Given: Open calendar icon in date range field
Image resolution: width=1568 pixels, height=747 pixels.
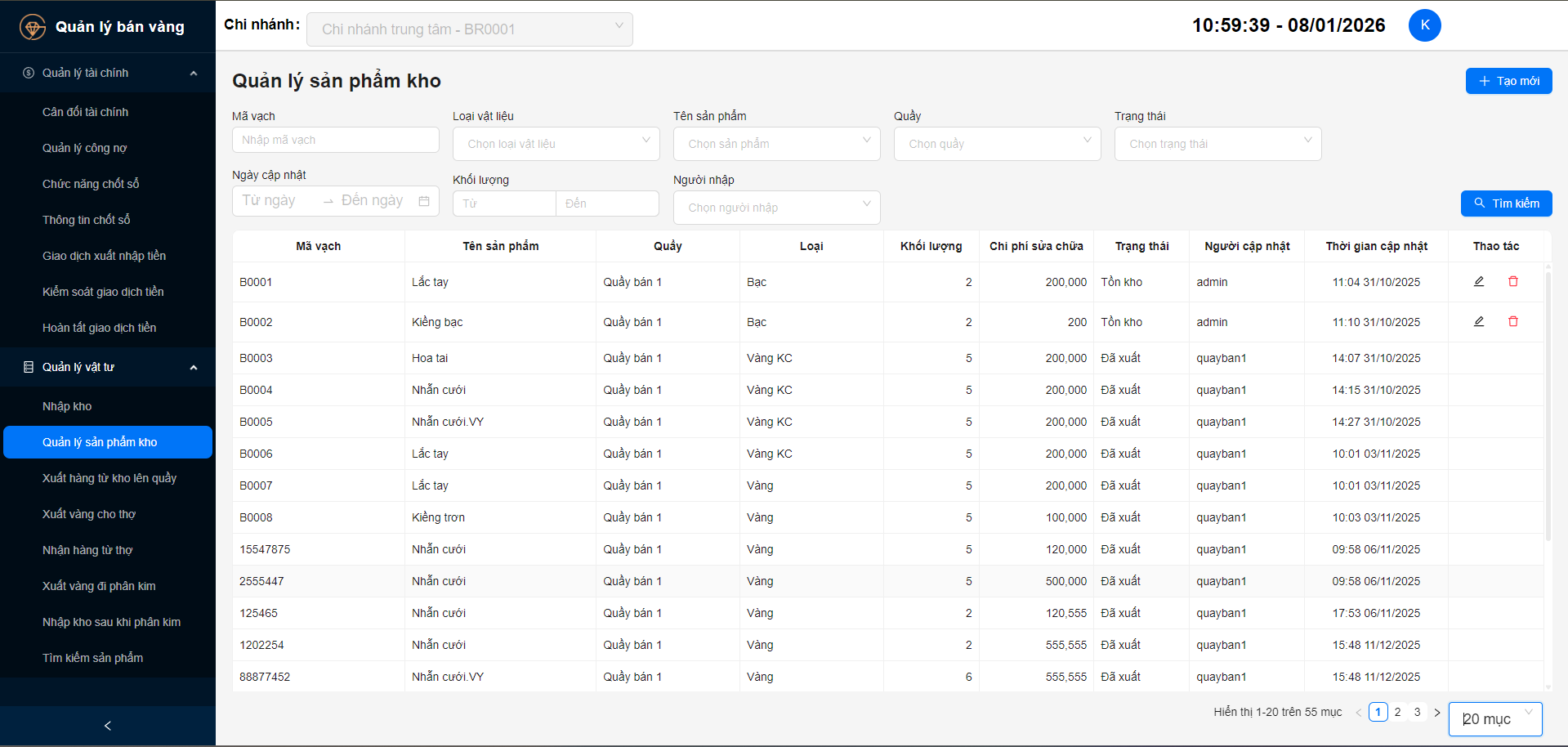Looking at the screenshot, I should [x=423, y=201].
